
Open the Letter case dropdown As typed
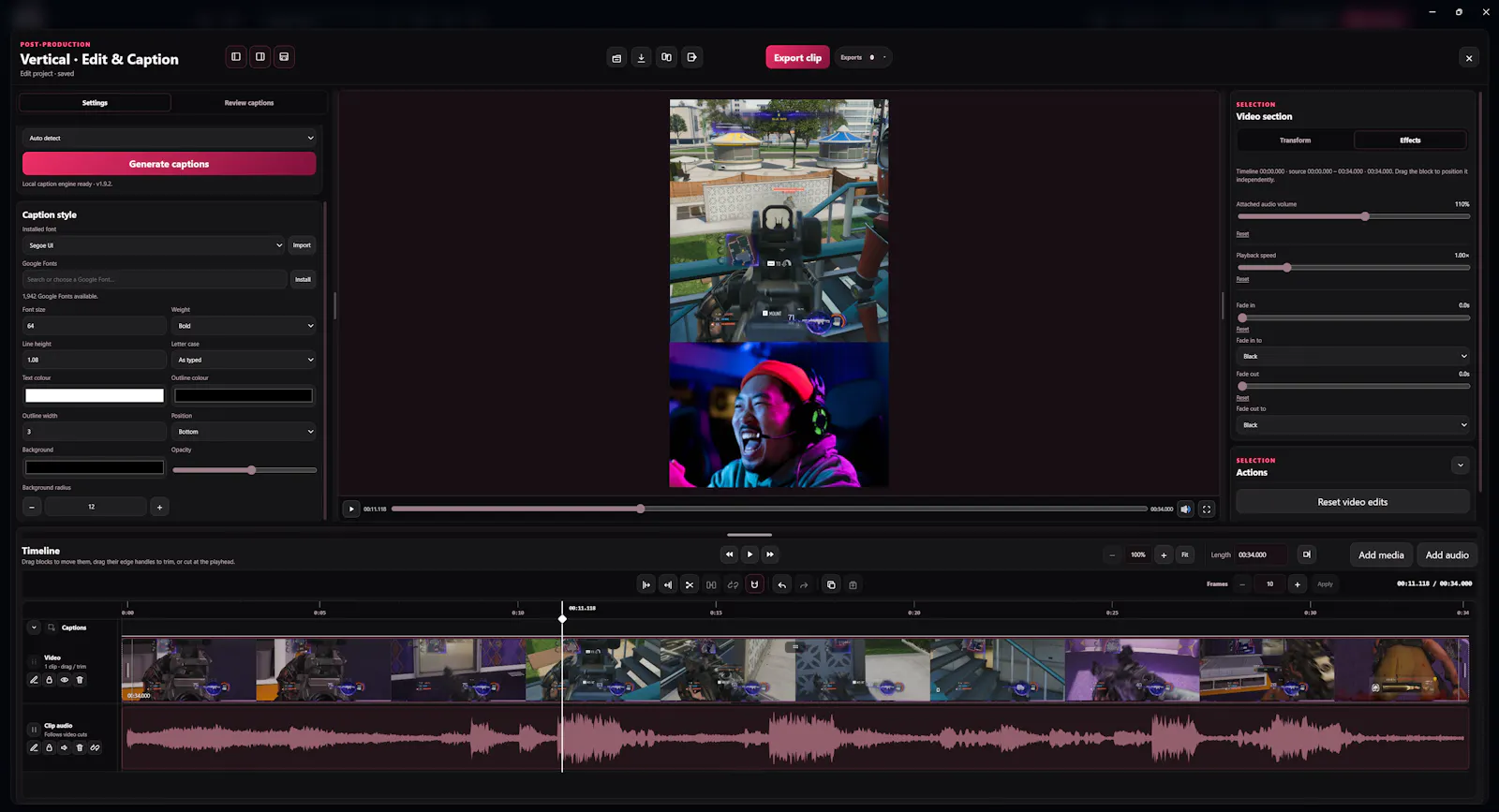[244, 360]
